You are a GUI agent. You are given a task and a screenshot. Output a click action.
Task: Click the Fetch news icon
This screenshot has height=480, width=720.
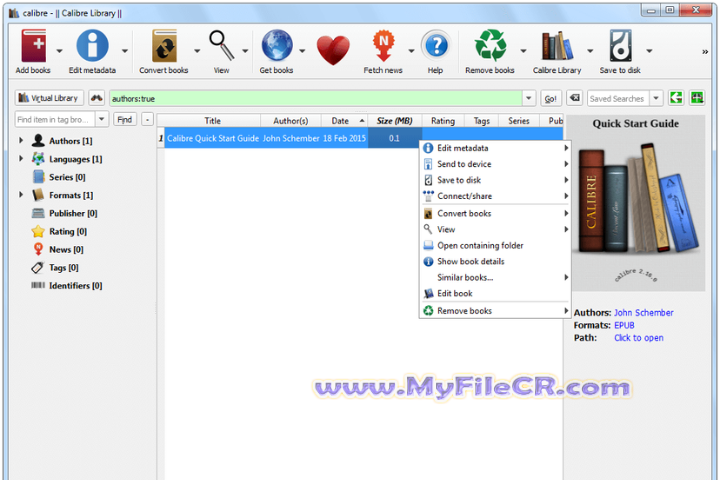pos(383,45)
